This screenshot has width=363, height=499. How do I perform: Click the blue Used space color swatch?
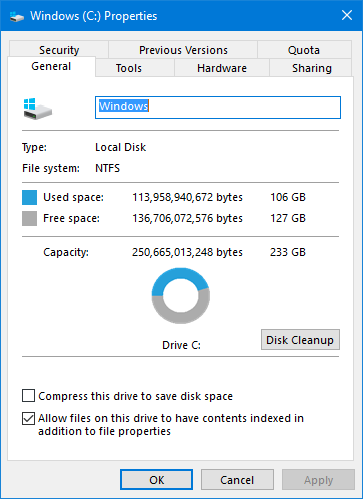pos(29,197)
